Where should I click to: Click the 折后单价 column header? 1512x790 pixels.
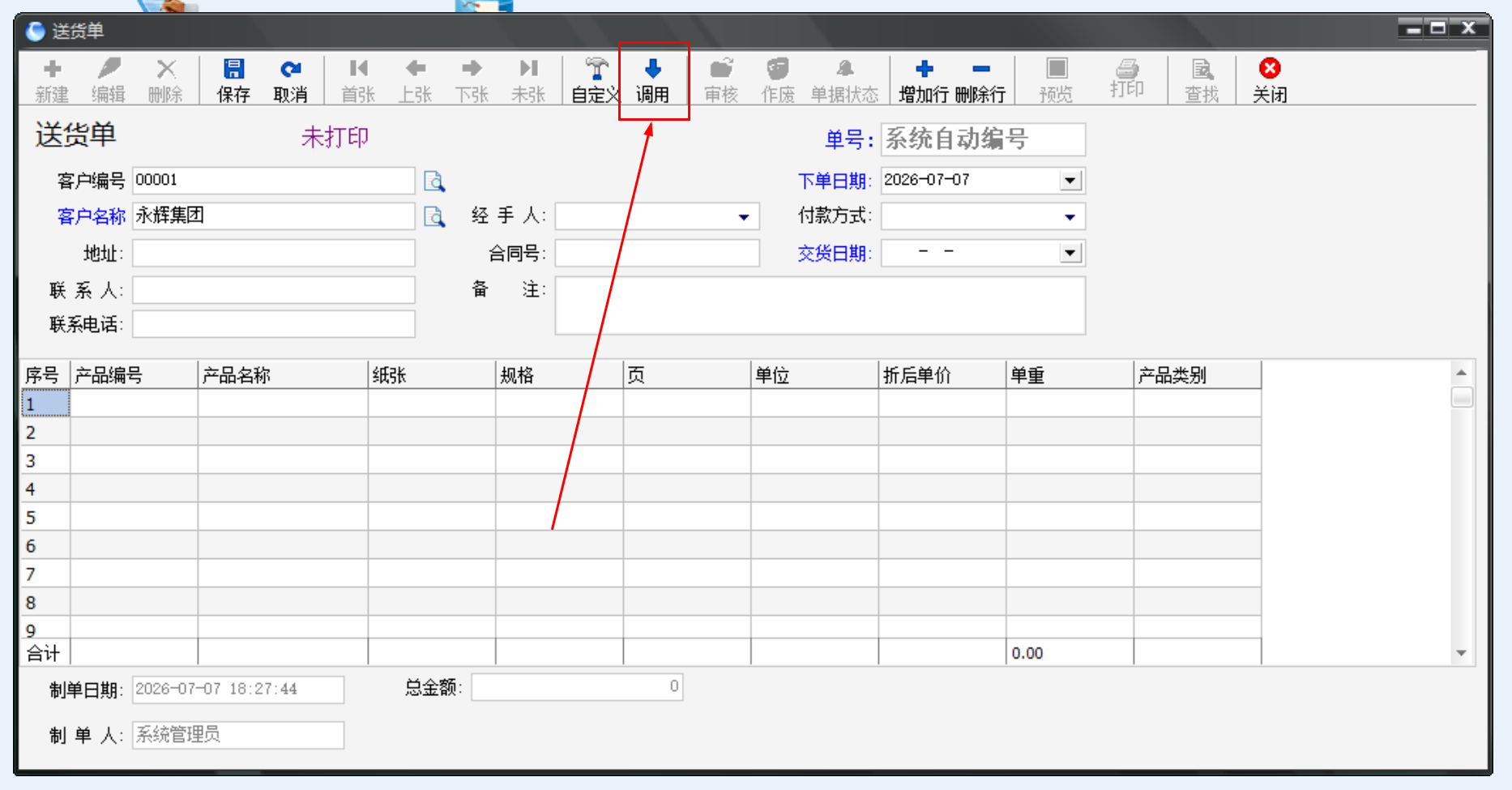(x=942, y=375)
